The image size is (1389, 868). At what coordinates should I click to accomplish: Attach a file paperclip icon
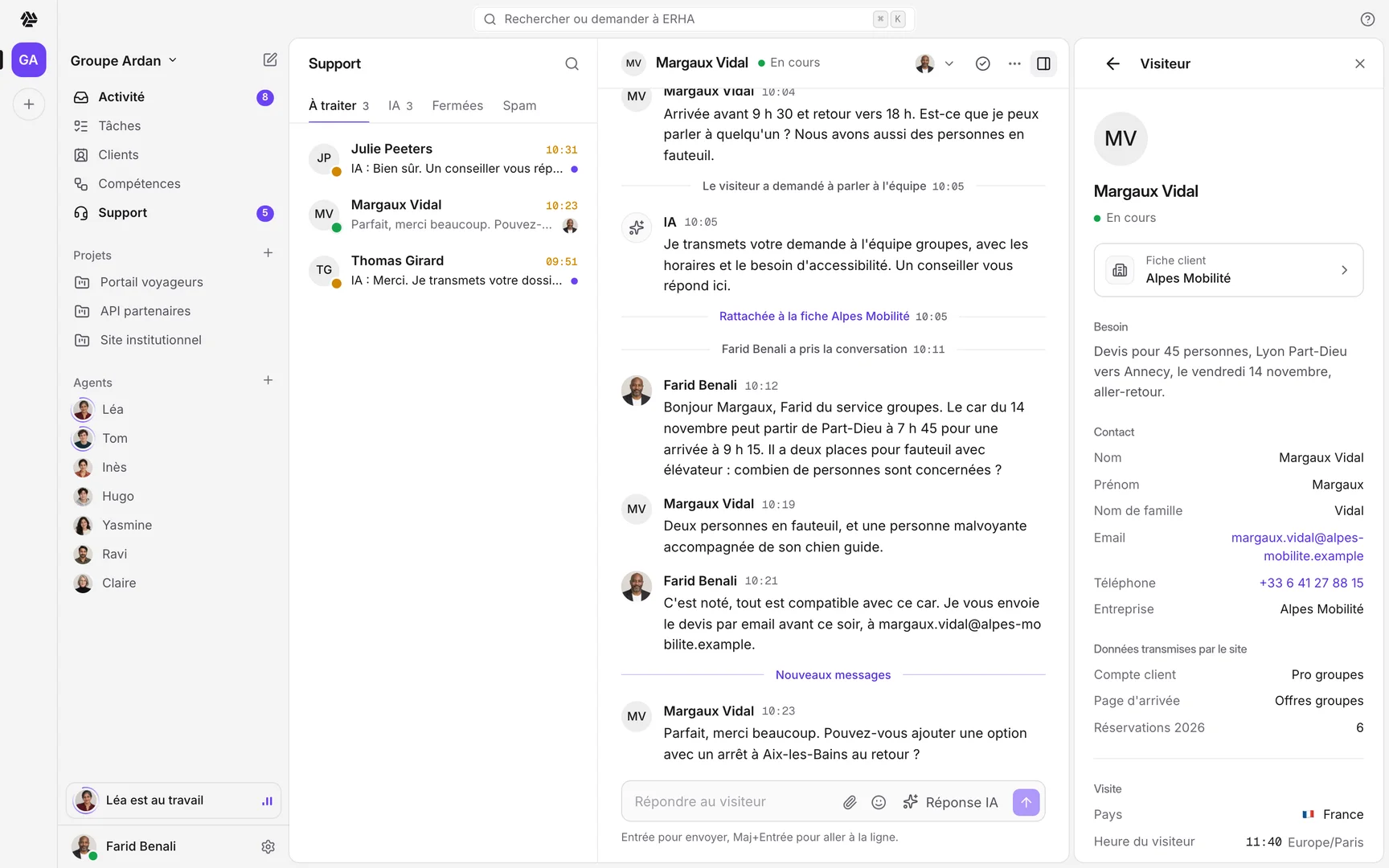[849, 802]
